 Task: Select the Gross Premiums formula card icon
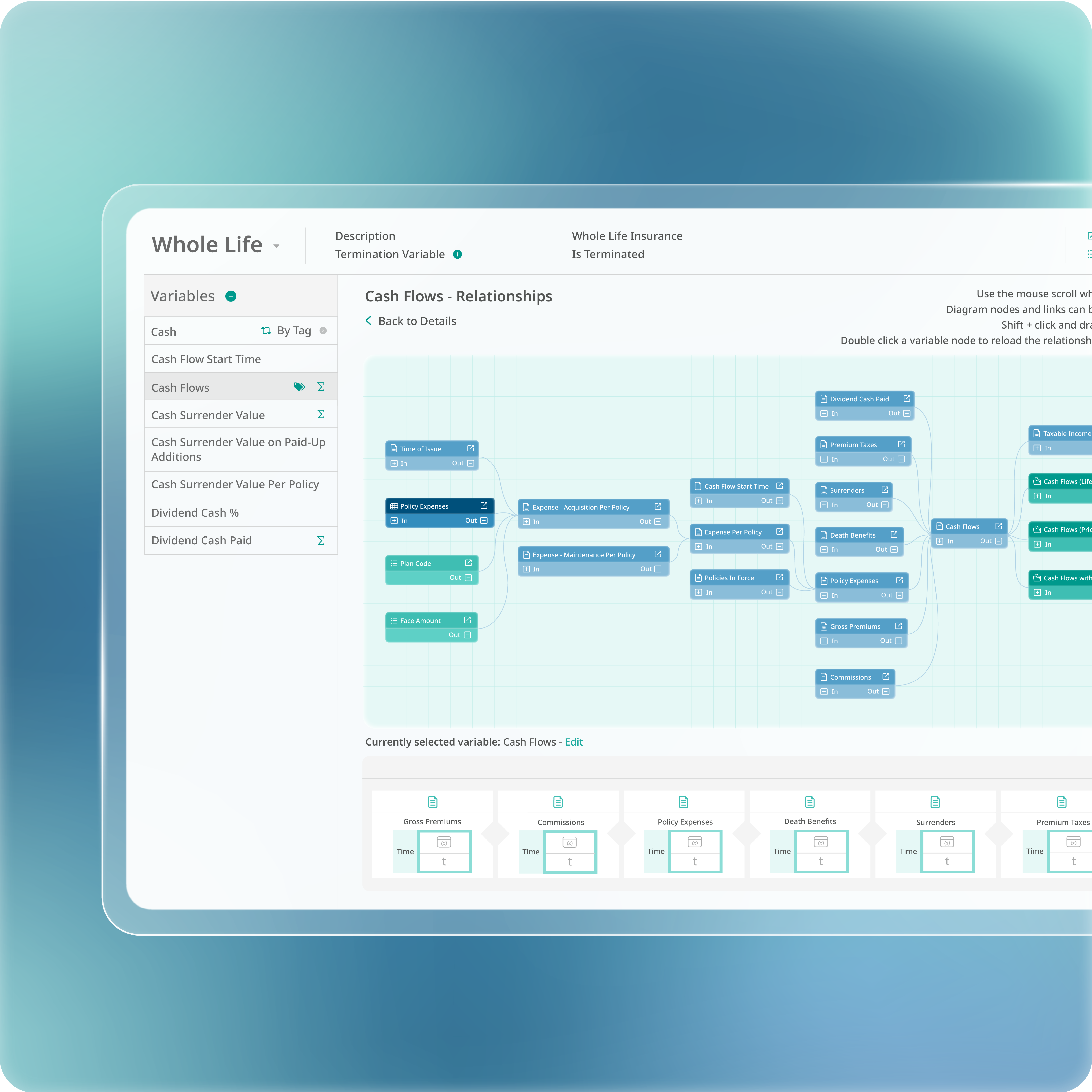pyautogui.click(x=433, y=802)
